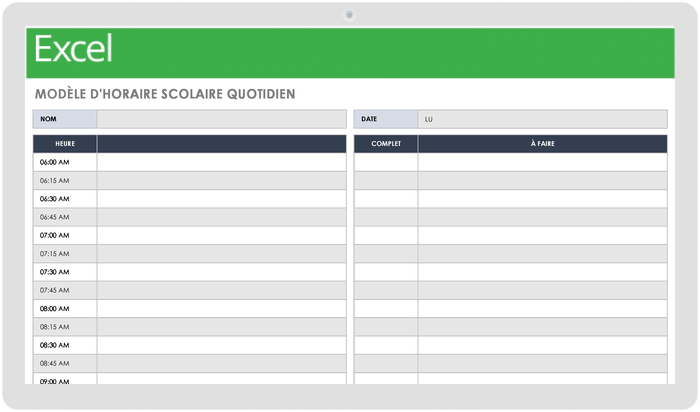Viewport: 700px width, 412px height.
Task: Click the À FAIRE cell on the 06:00 AM row
Action: click(x=542, y=162)
